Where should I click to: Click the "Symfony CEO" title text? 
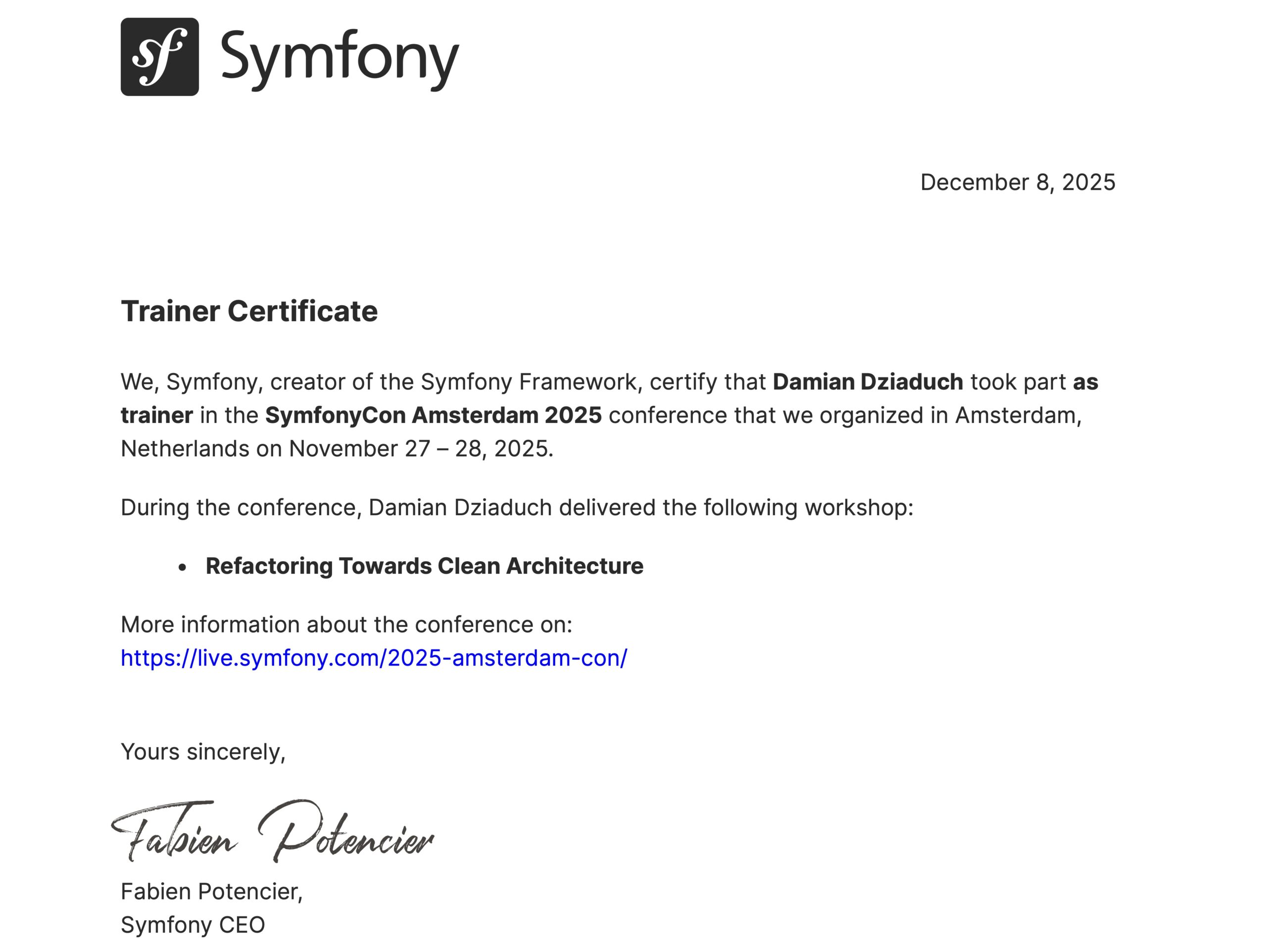[193, 924]
